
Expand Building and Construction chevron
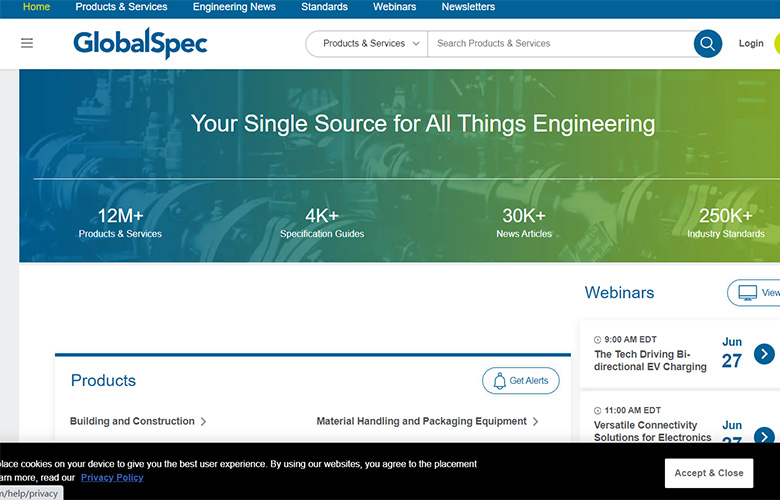(203, 422)
